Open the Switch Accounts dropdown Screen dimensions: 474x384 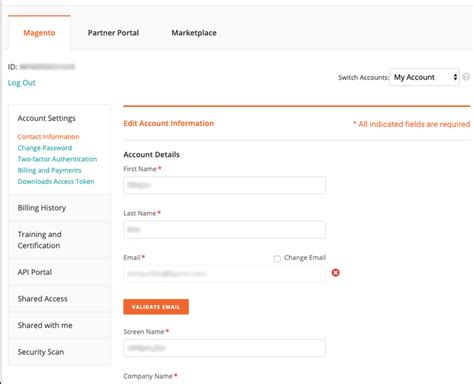[x=424, y=77]
